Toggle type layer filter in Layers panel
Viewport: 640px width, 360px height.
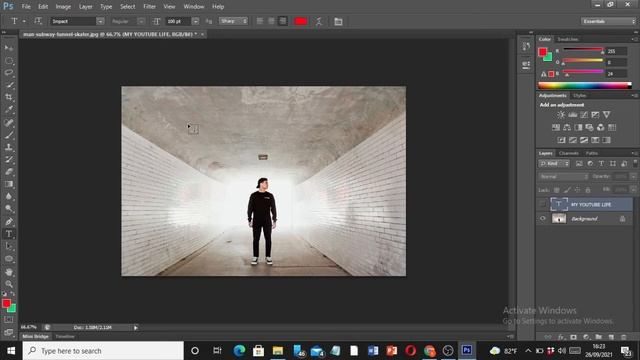pos(601,163)
